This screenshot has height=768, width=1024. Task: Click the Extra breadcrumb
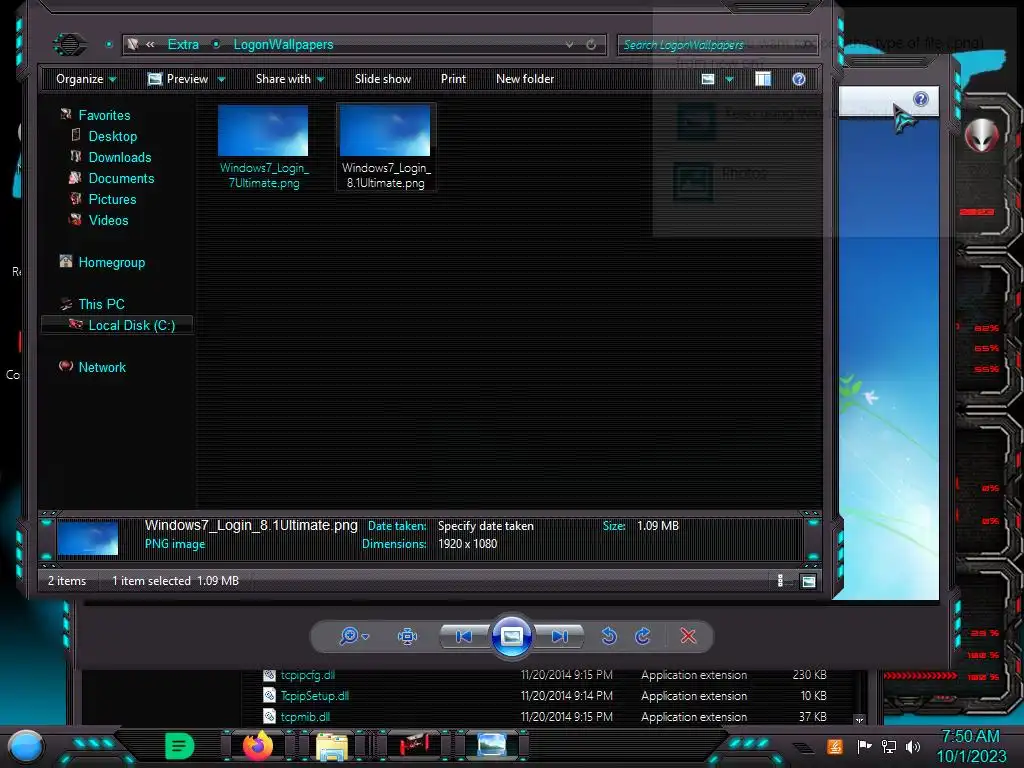pos(183,44)
